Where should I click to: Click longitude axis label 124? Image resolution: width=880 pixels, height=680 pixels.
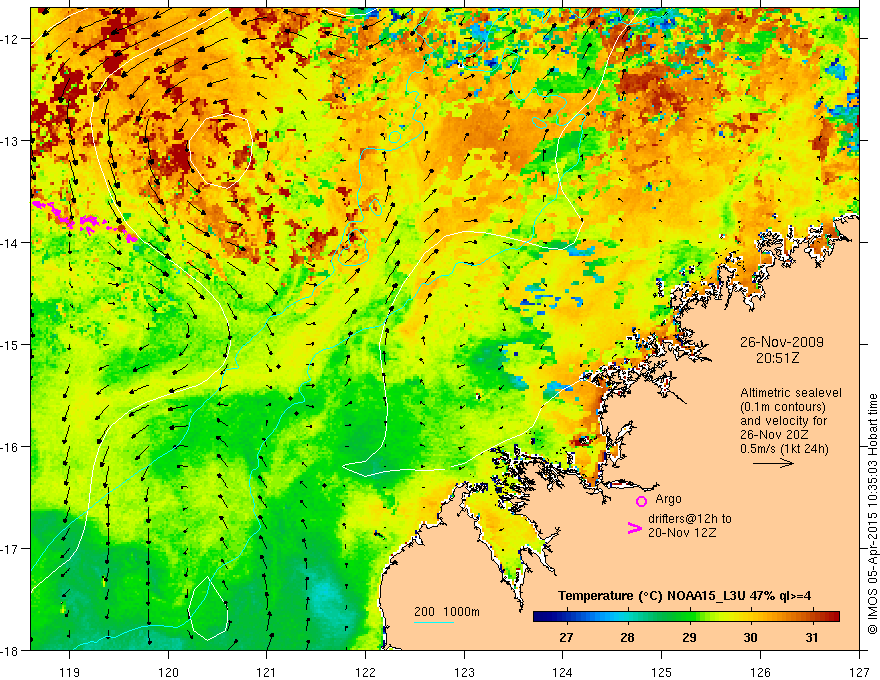563,672
